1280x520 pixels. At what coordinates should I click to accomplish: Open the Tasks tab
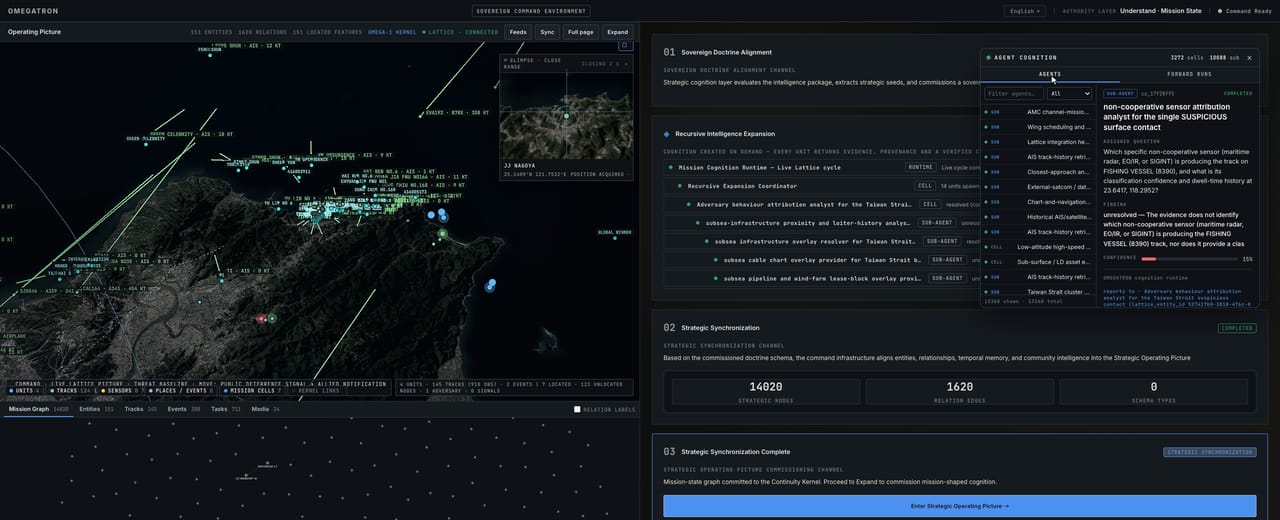[x=226, y=409]
